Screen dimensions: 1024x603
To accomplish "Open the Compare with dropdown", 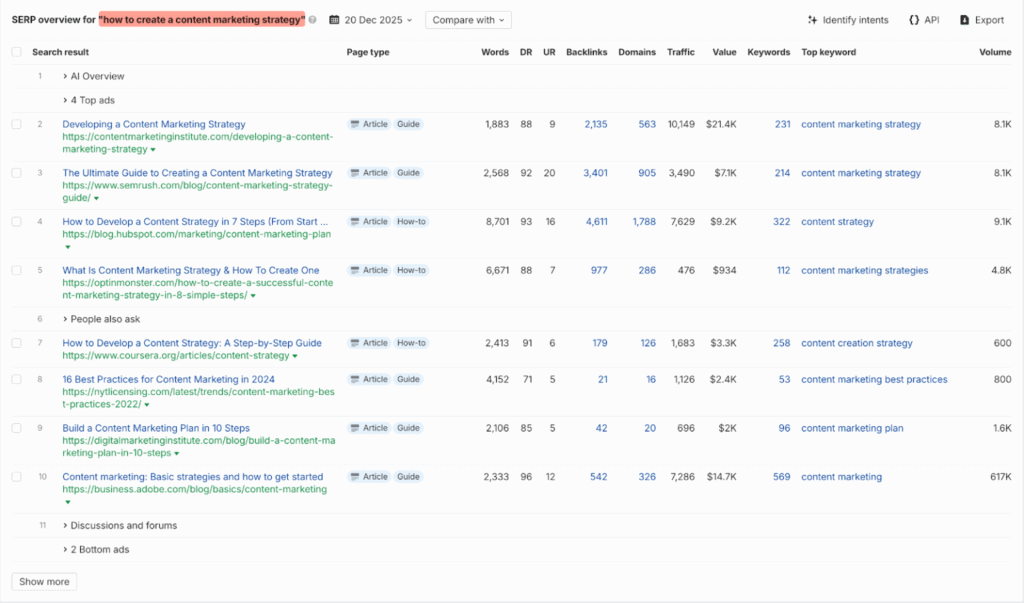I will pos(467,19).
